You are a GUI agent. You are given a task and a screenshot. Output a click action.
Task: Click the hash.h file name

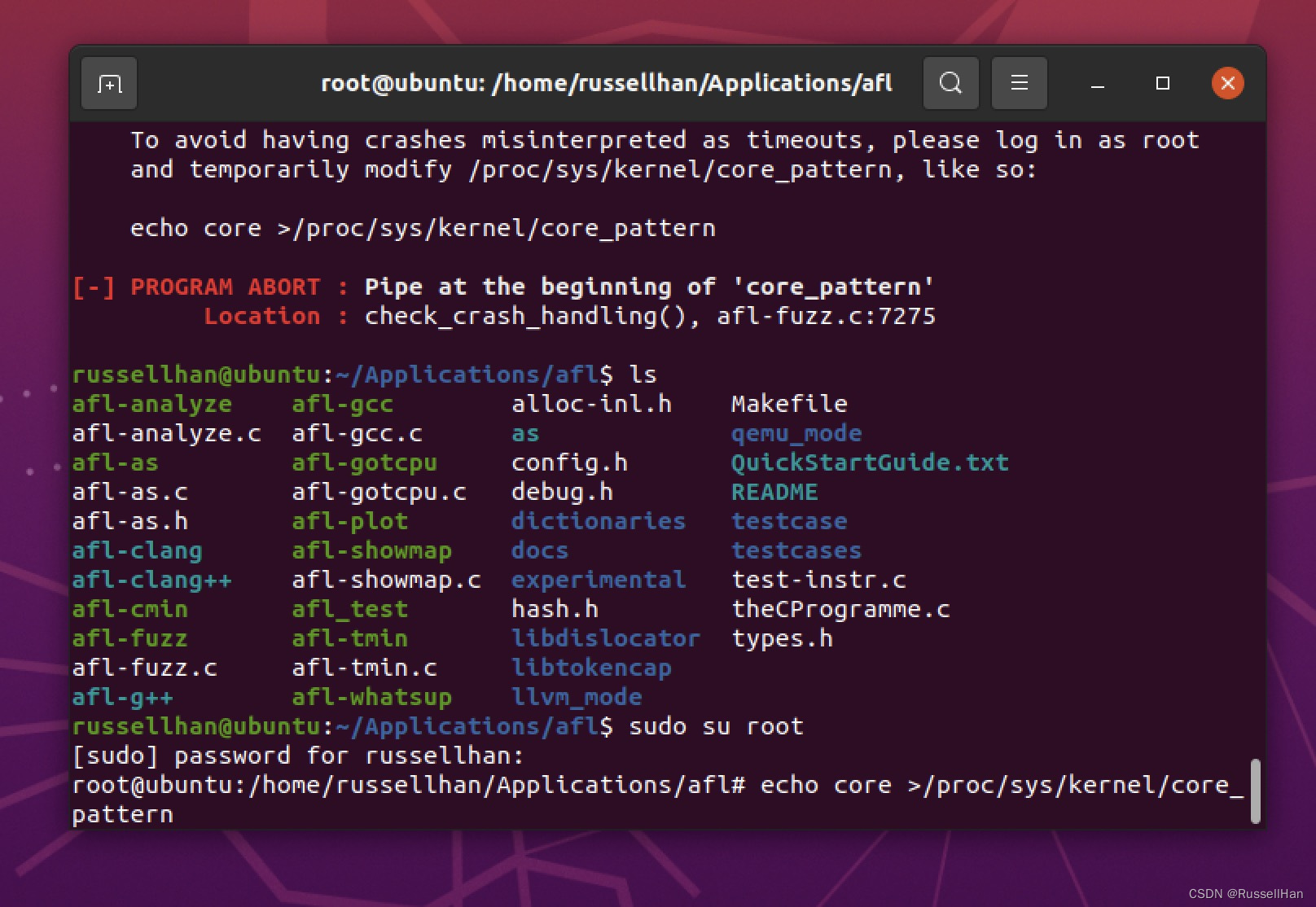click(555, 609)
